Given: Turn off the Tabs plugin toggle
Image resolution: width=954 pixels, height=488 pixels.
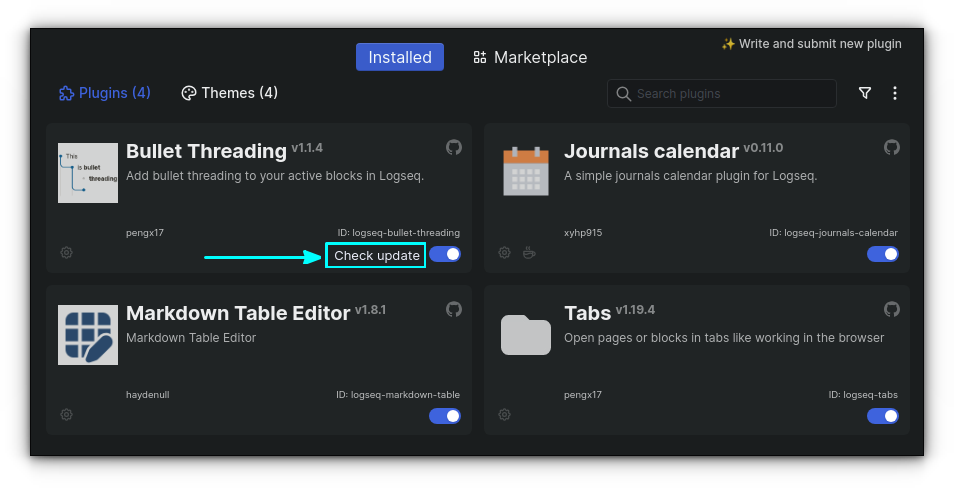Looking at the screenshot, I should (883, 416).
